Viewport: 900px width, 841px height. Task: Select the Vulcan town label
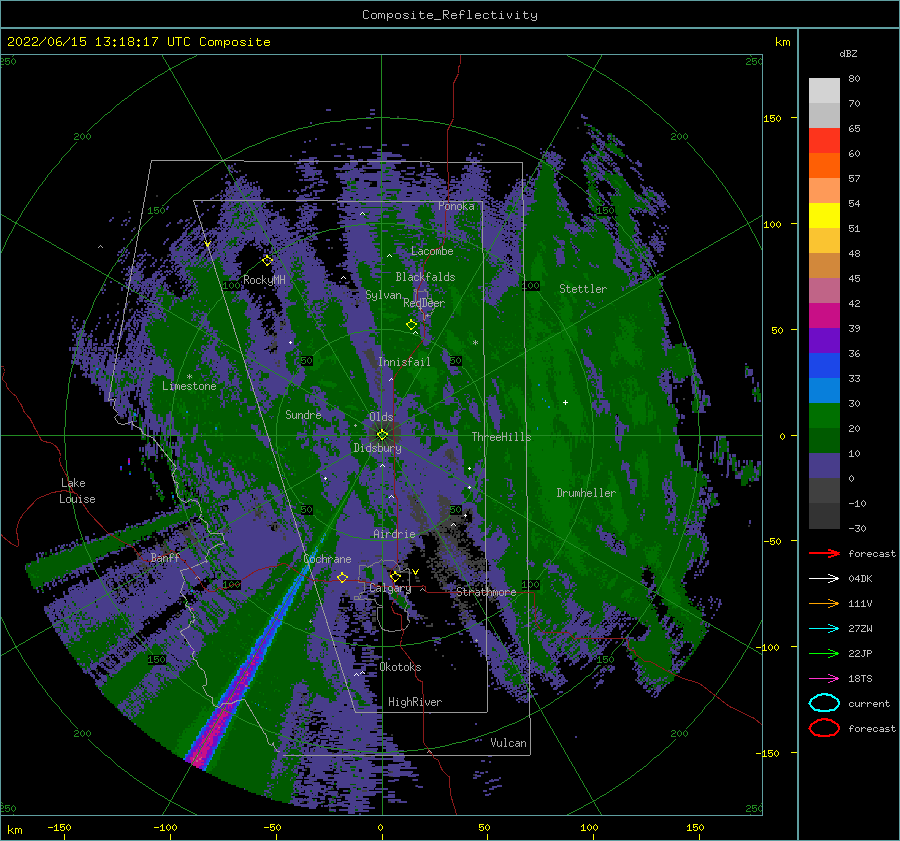tap(509, 743)
